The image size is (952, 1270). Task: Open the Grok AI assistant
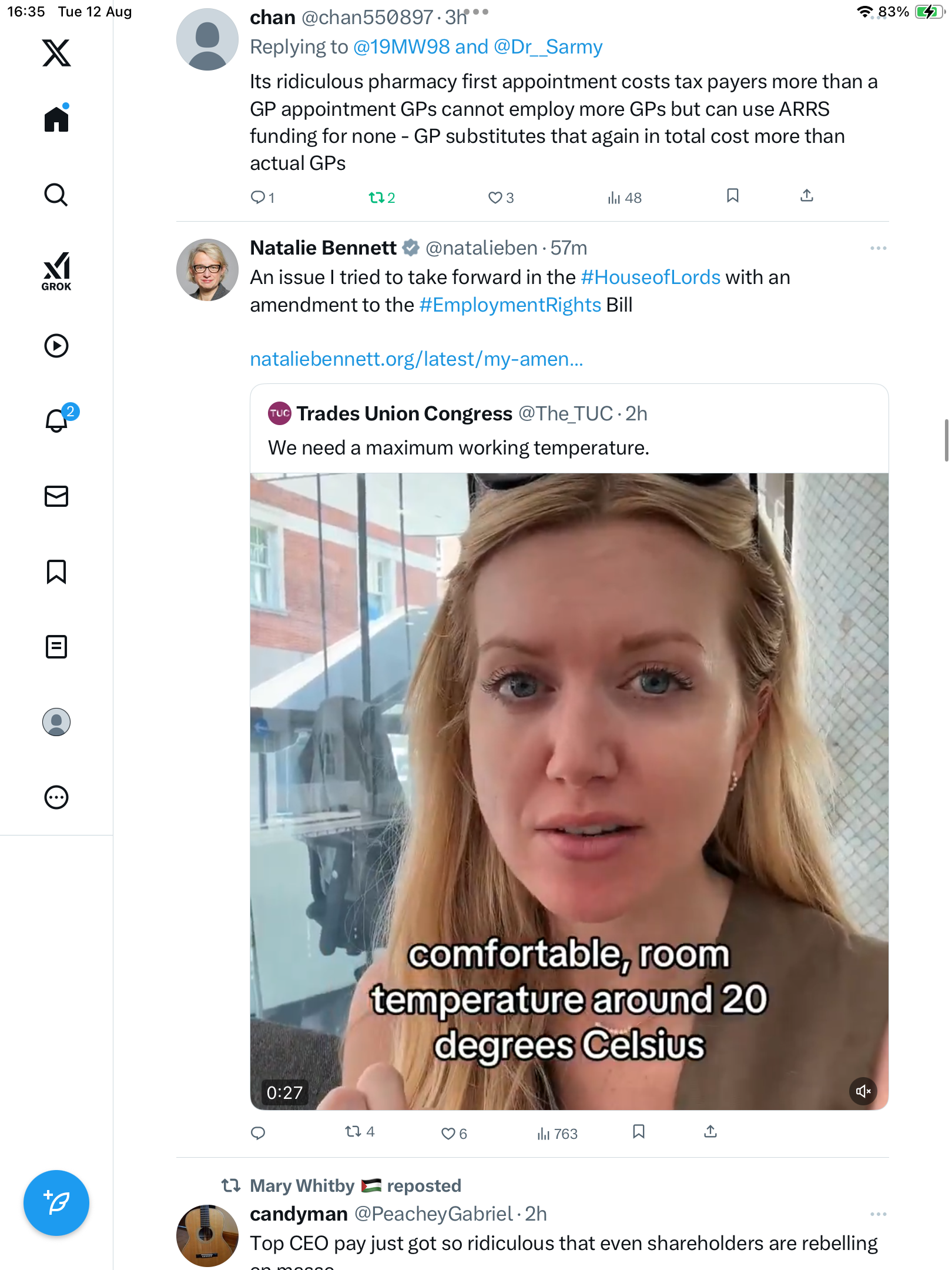click(56, 271)
